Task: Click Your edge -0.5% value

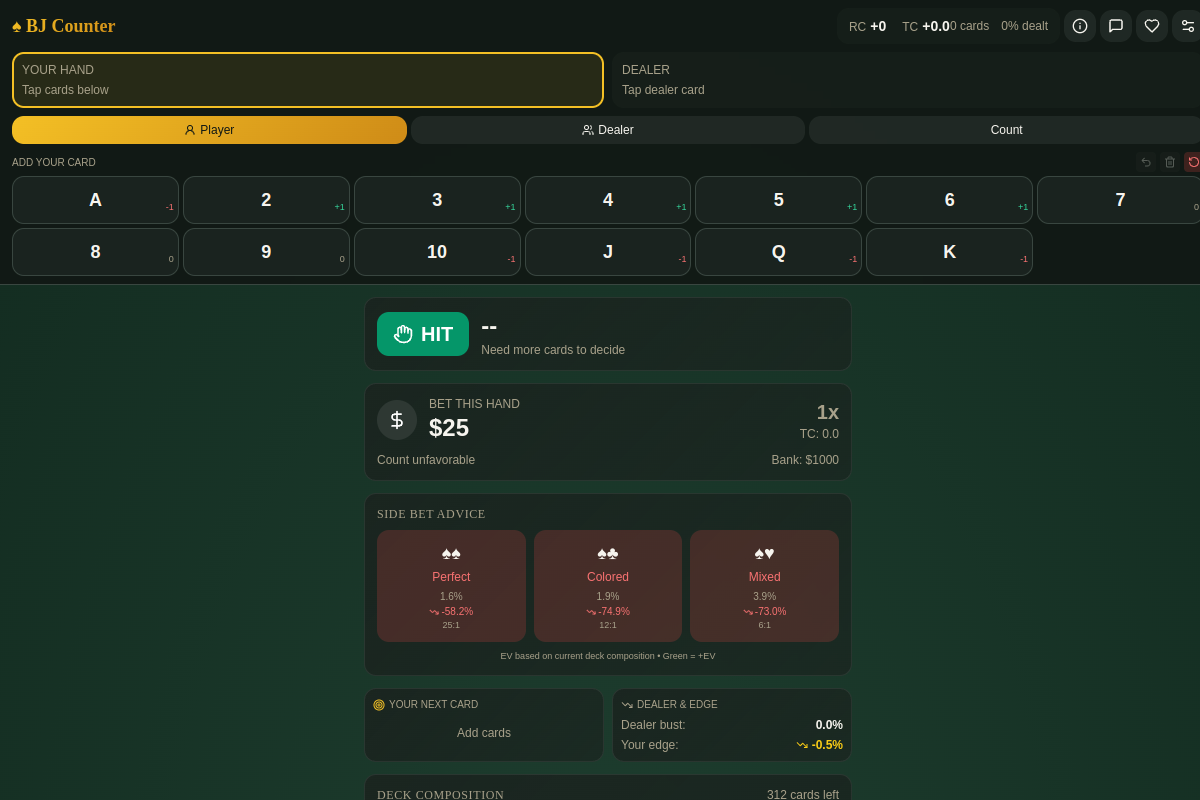Action: coord(820,745)
